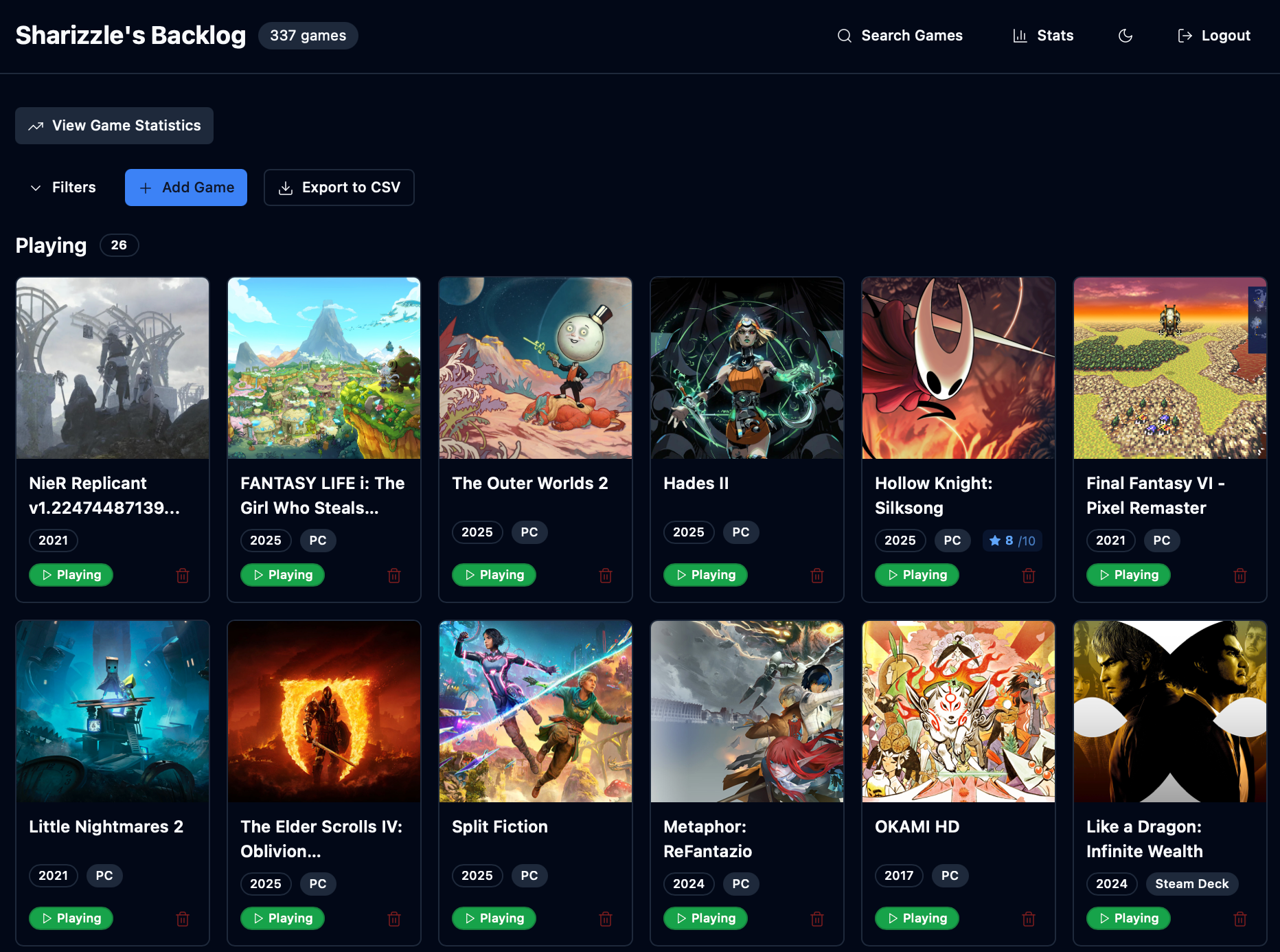Click Export to CSV
1280x952 pixels.
tap(339, 187)
